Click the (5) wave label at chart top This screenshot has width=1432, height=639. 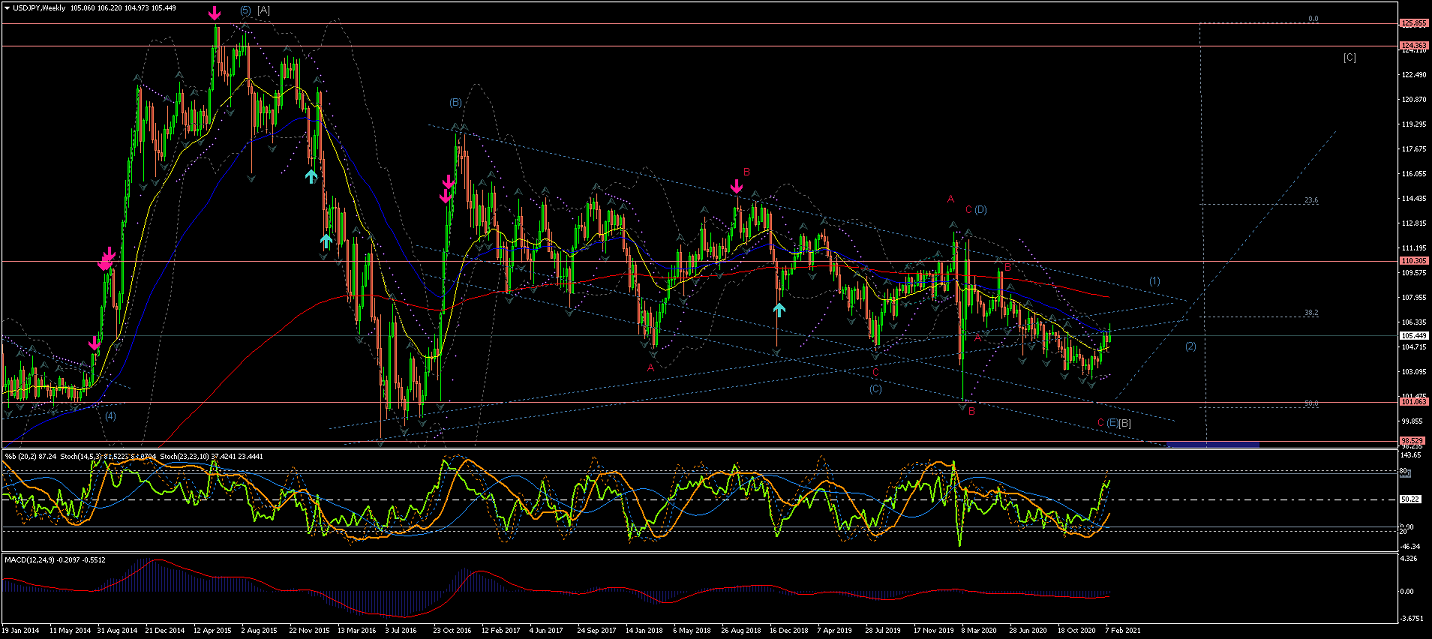pyautogui.click(x=246, y=10)
